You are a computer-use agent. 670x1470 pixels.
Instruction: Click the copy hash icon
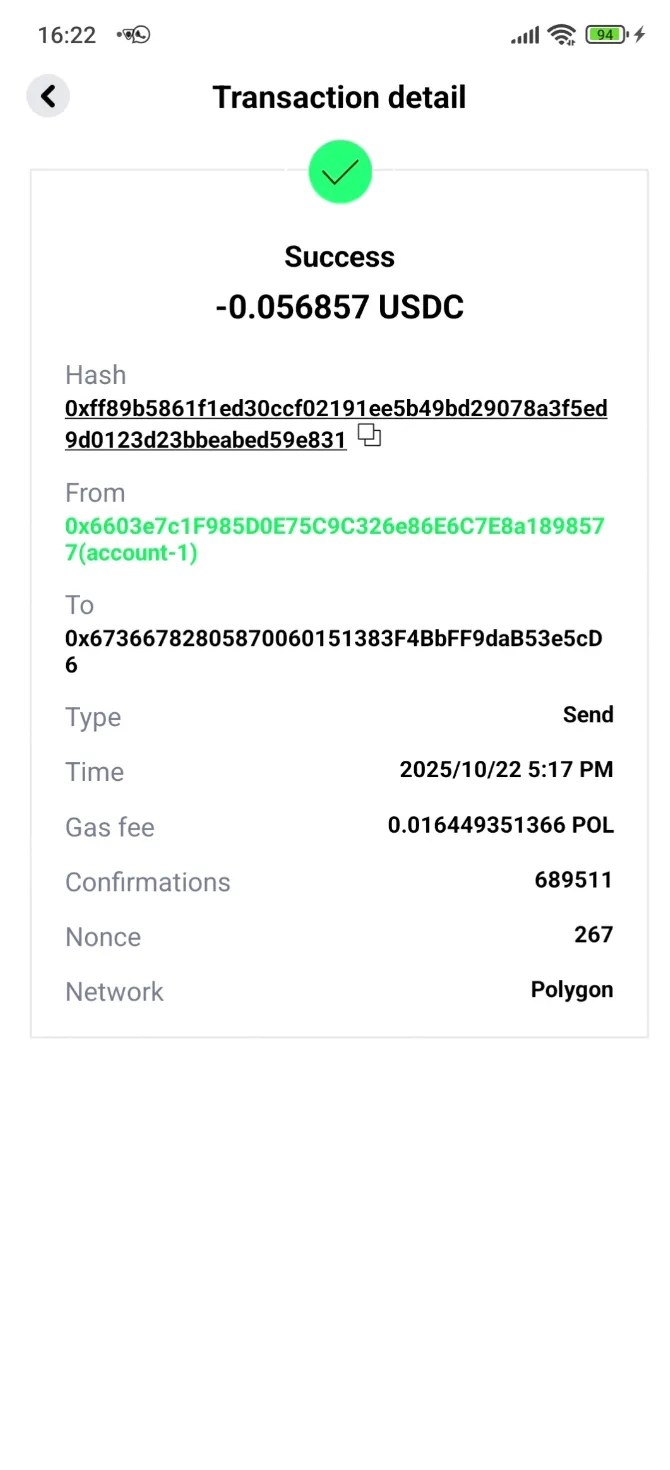(x=369, y=435)
